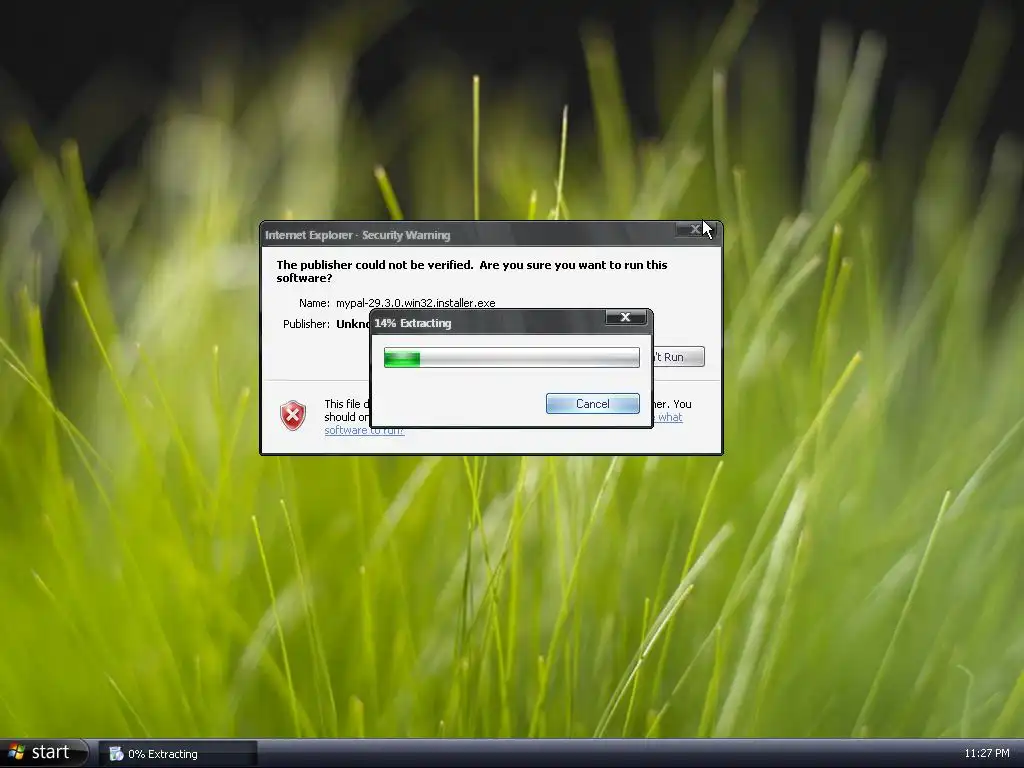Click the 11:27 PM system clock

coord(986,753)
